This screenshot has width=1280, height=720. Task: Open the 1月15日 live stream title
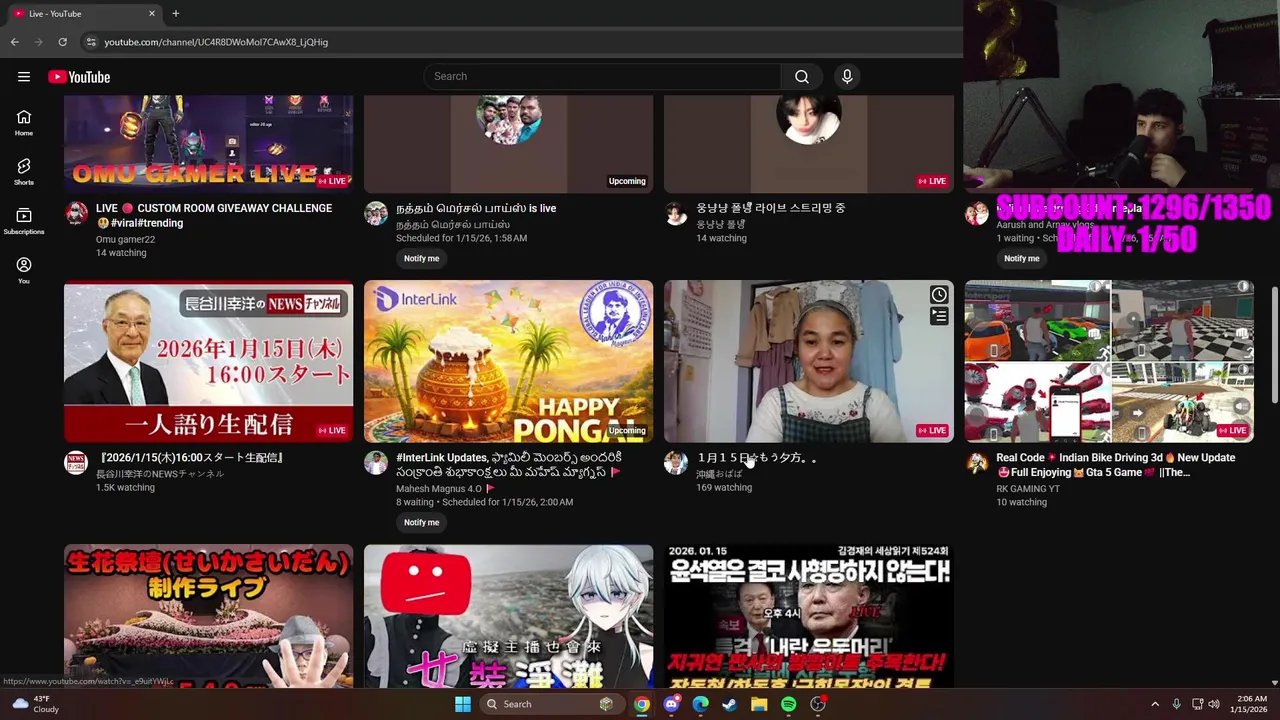tap(756, 458)
